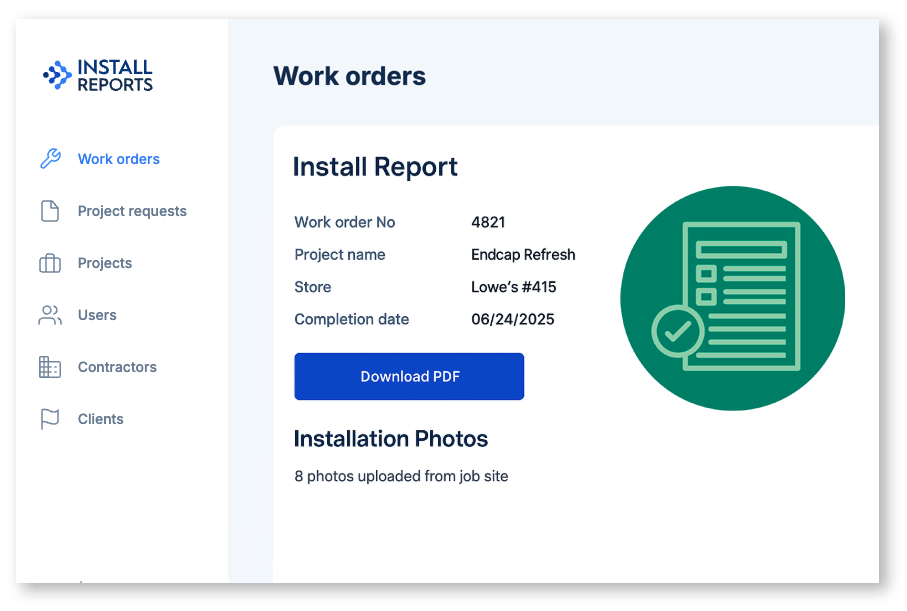Click the completion date 06/24/2025
The height and width of the screenshot is (611, 907).
[512, 318]
